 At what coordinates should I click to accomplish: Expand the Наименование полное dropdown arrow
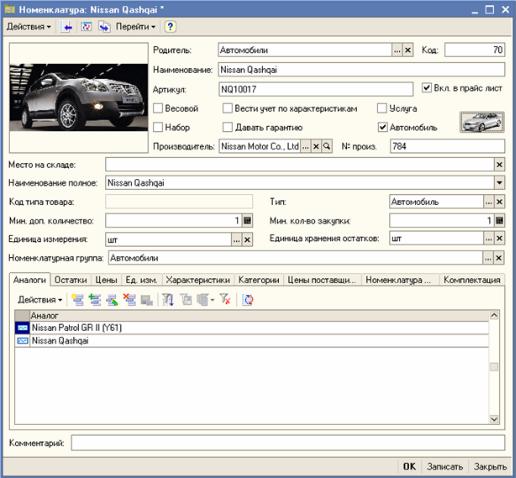click(x=499, y=183)
